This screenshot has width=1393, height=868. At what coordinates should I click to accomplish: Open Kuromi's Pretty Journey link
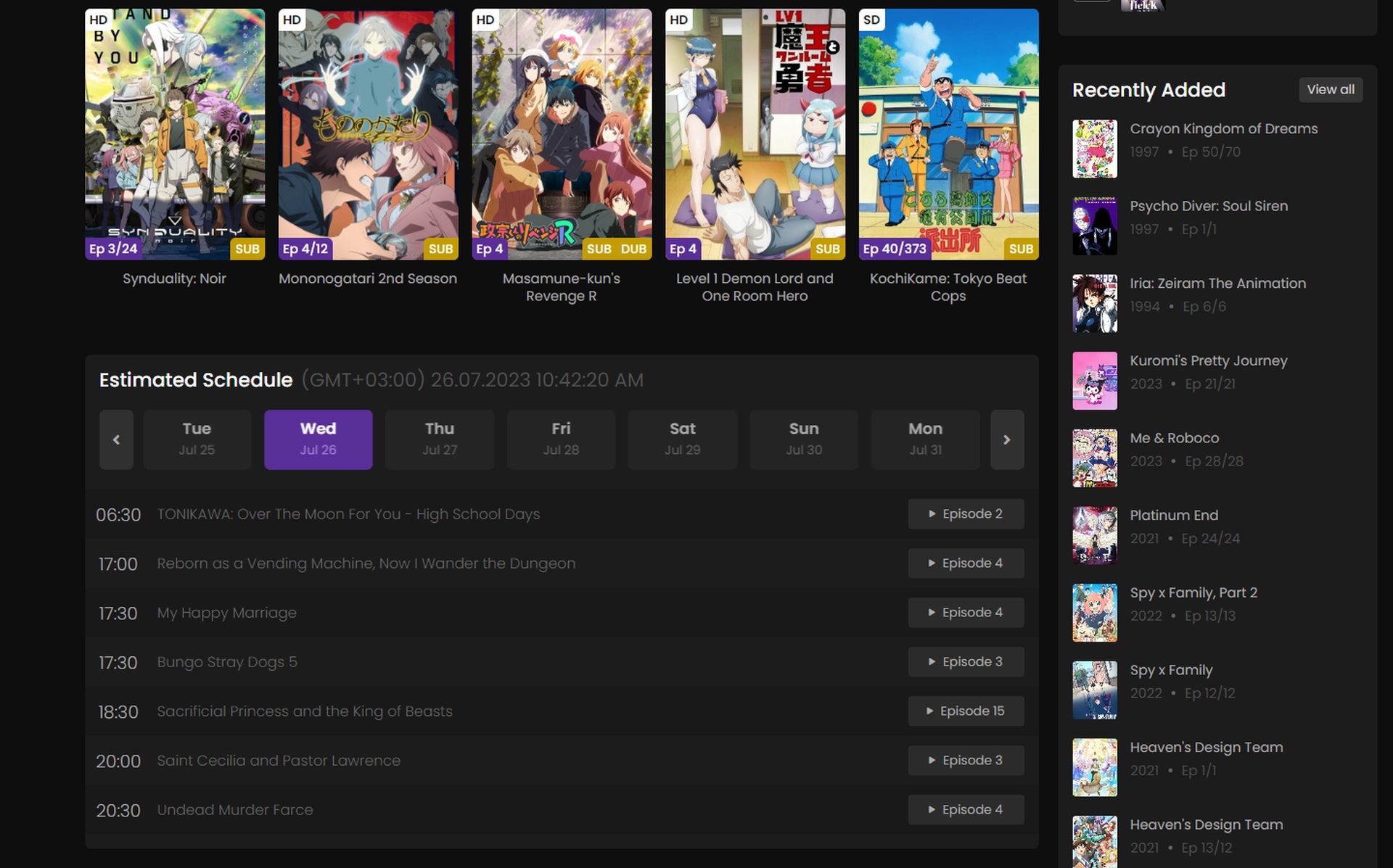[1208, 360]
